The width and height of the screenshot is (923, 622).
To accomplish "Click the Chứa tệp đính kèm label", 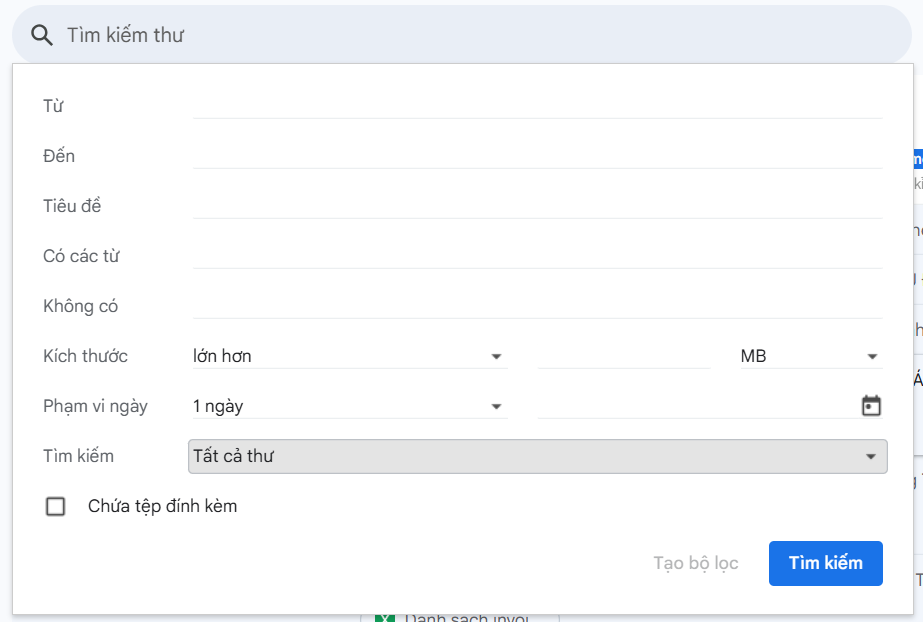I will [162, 506].
